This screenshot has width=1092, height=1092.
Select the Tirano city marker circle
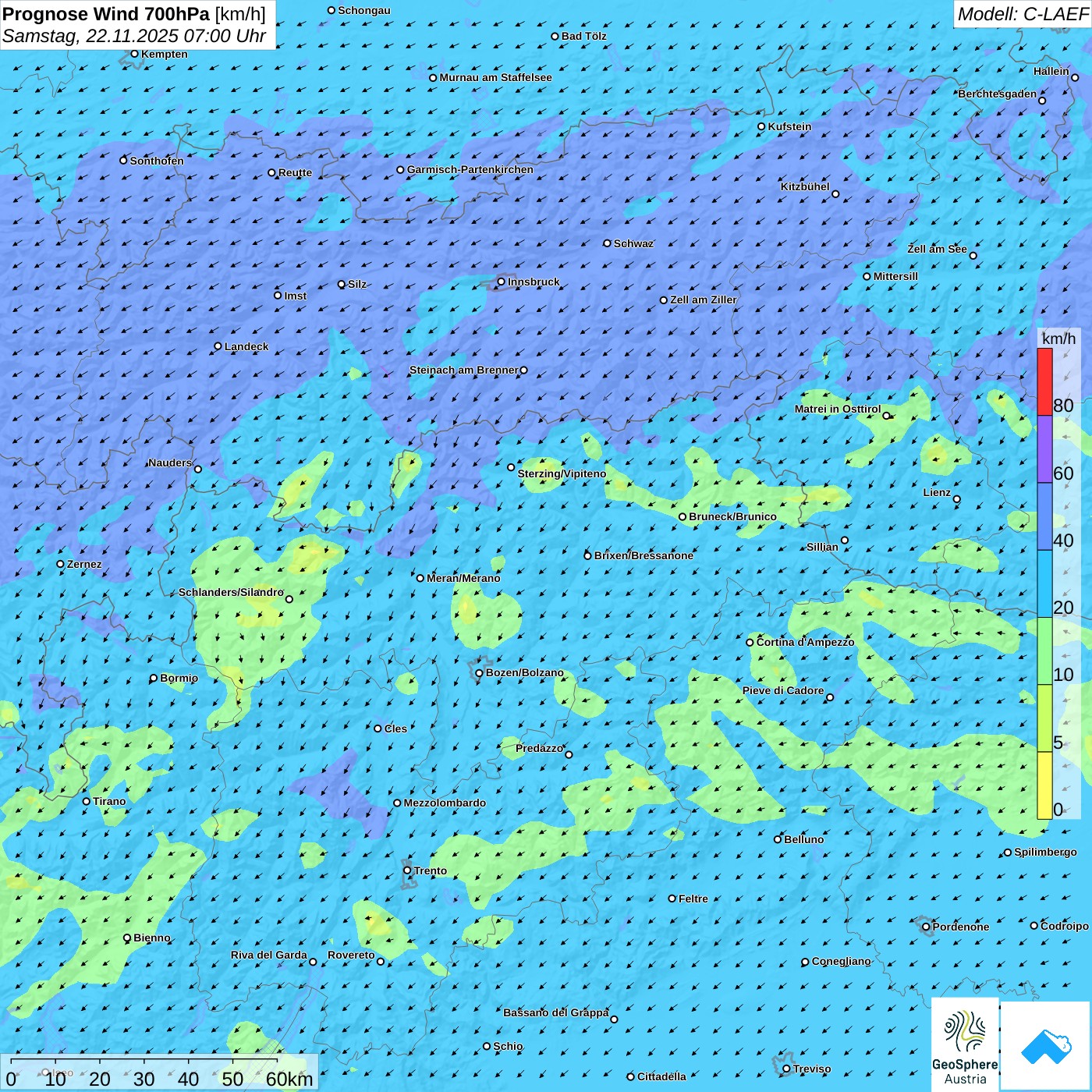[x=87, y=801]
